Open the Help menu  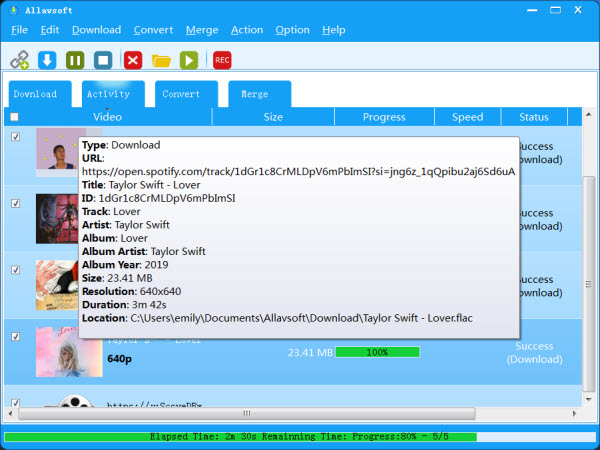[x=334, y=30]
